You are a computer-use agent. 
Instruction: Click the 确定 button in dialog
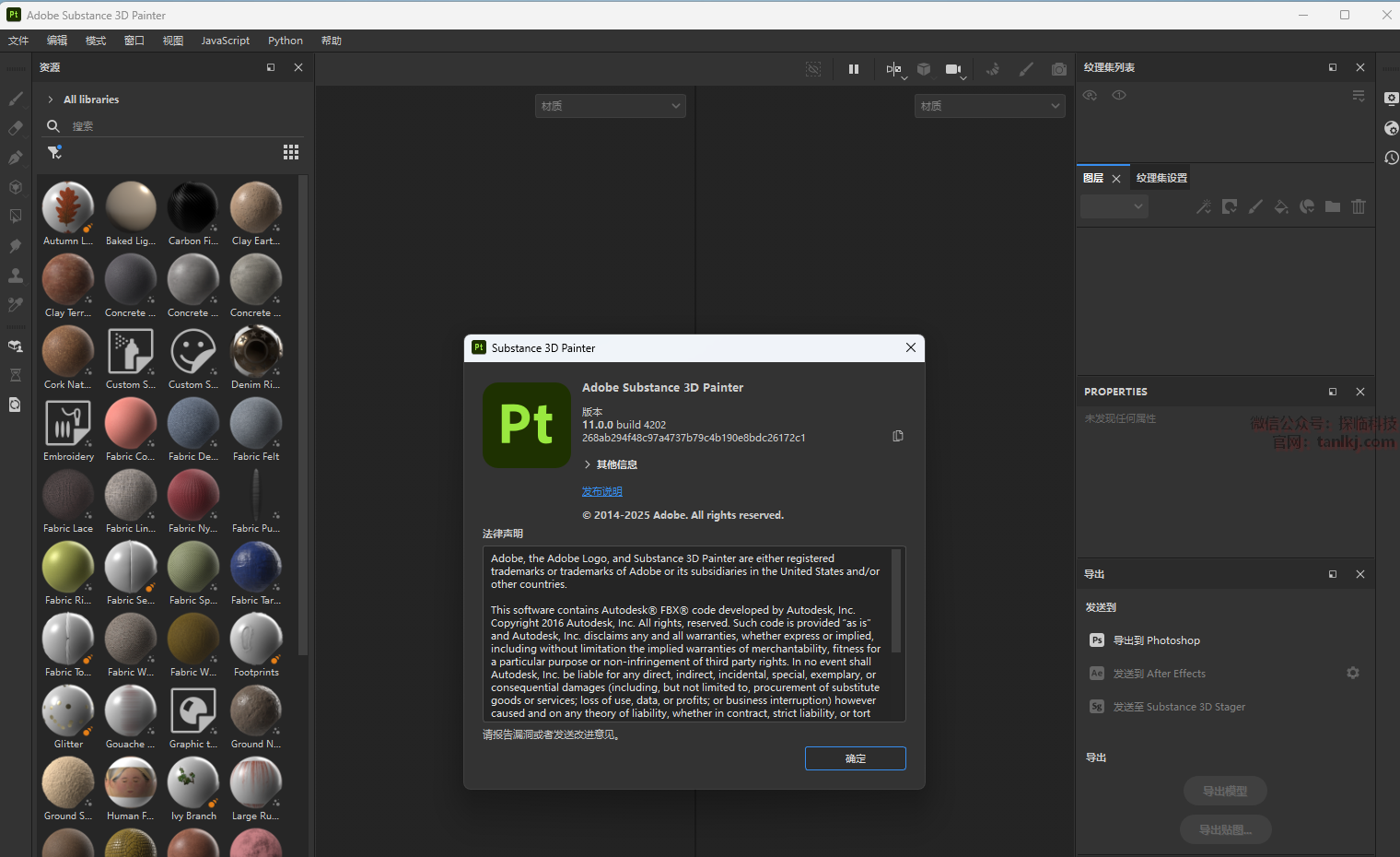pyautogui.click(x=855, y=758)
